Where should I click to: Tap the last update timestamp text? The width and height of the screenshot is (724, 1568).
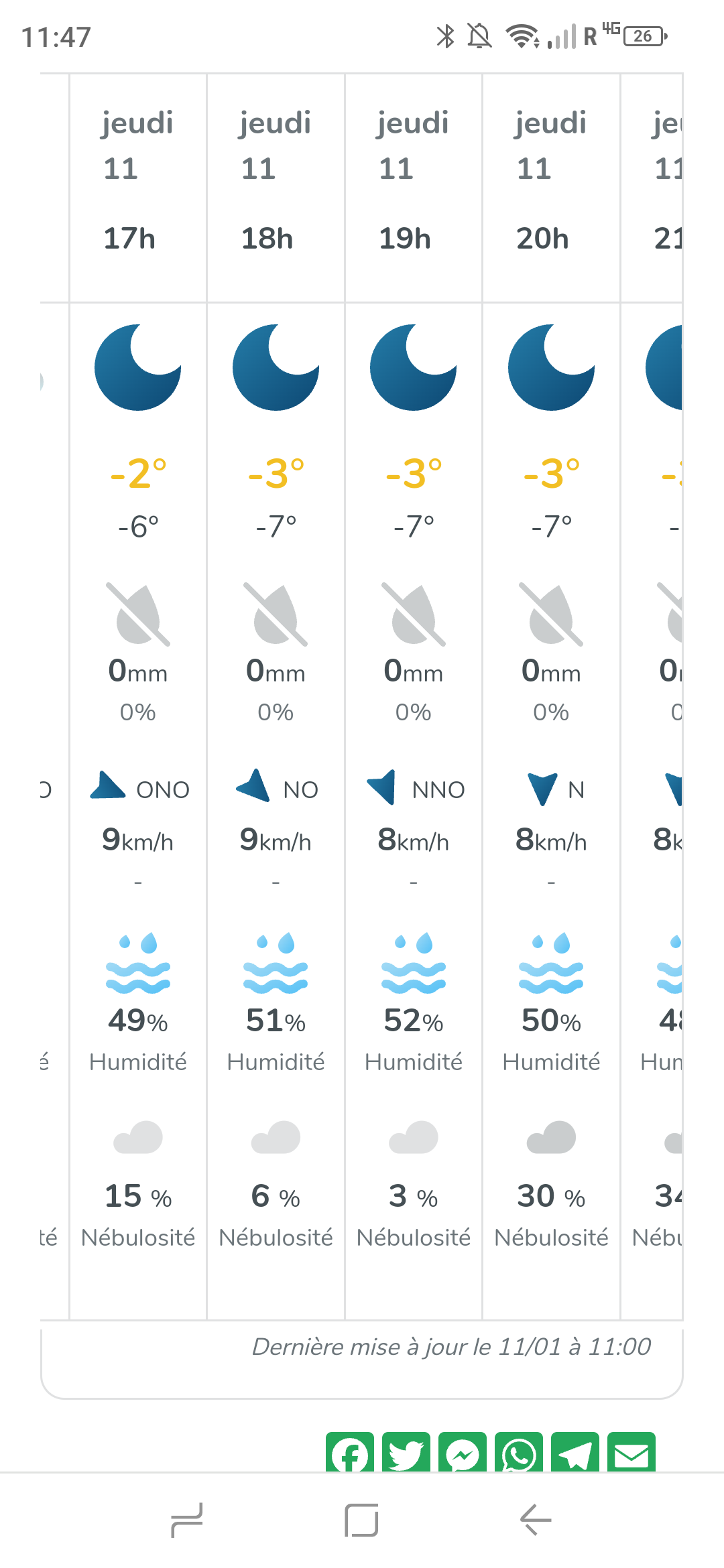click(x=451, y=1347)
